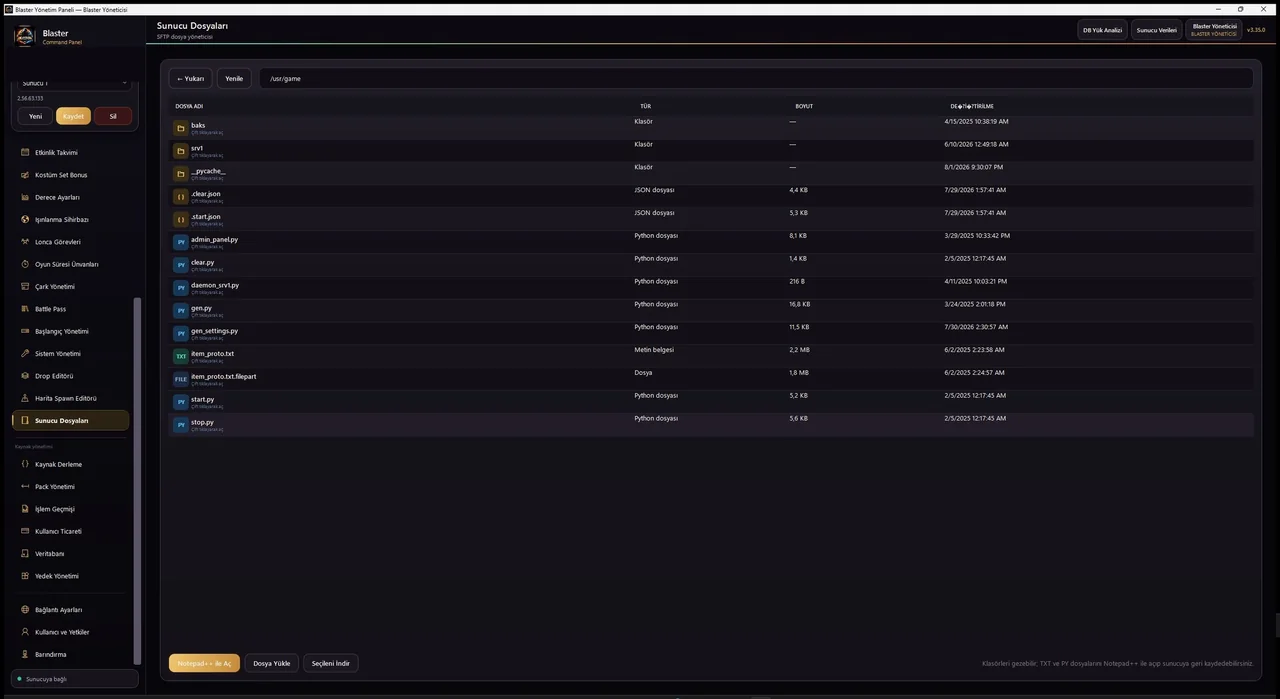Go to Battle Pass section
The width and height of the screenshot is (1280, 699).
(x=70, y=309)
